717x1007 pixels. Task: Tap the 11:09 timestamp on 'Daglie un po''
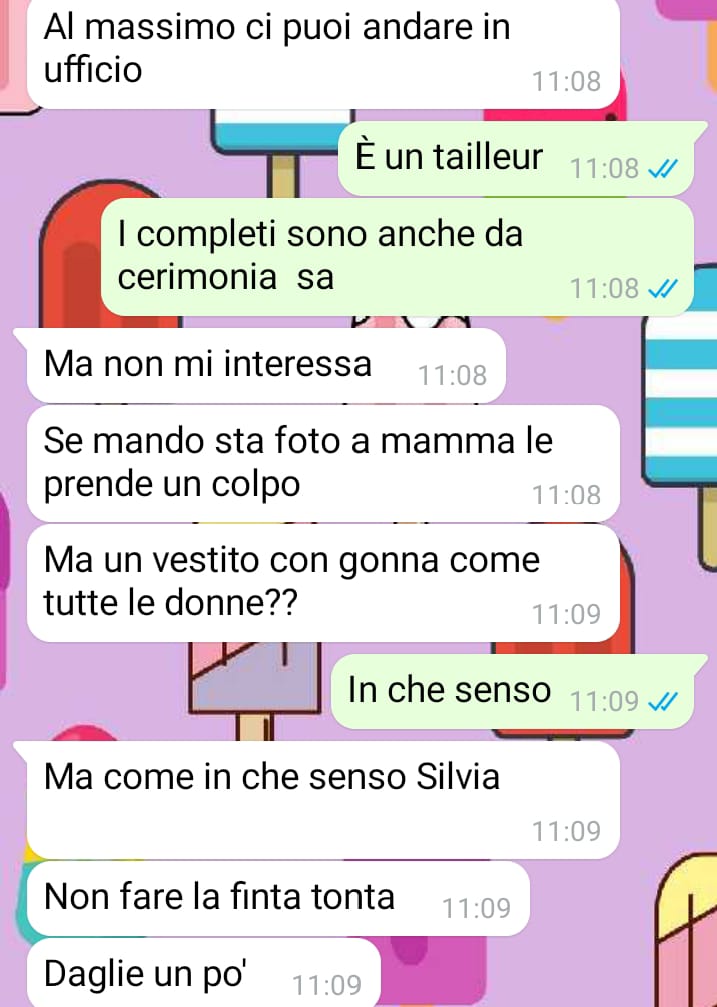click(327, 985)
